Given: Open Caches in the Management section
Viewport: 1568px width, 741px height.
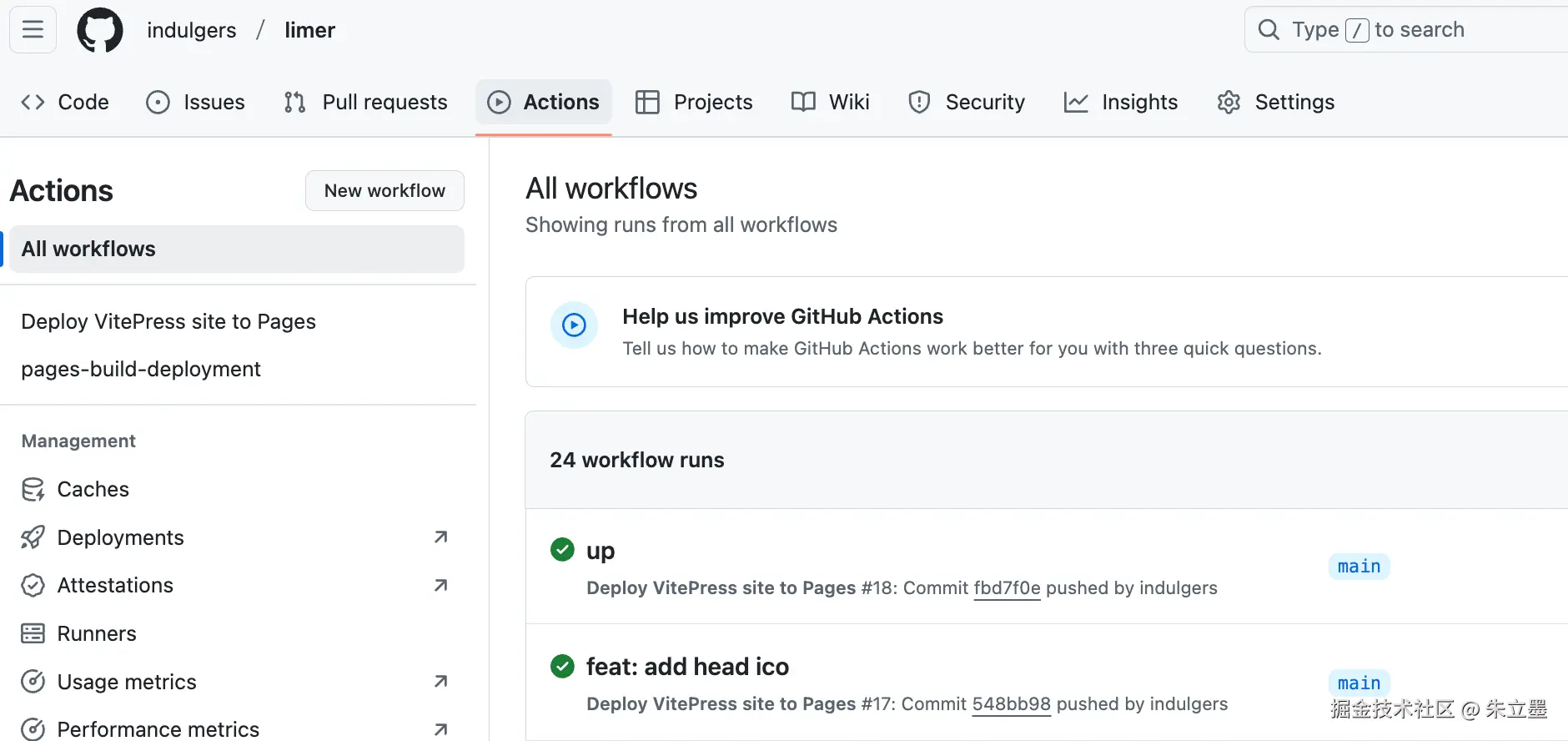Looking at the screenshot, I should tap(93, 489).
